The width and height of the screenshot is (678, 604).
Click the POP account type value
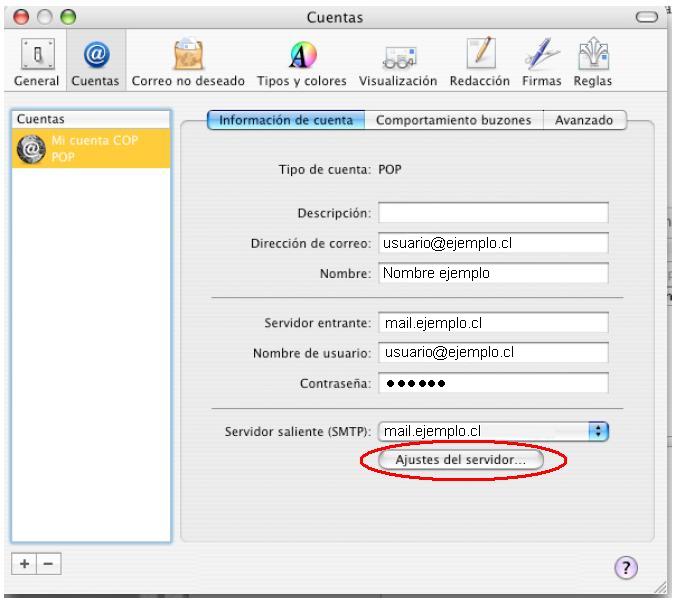[390, 169]
